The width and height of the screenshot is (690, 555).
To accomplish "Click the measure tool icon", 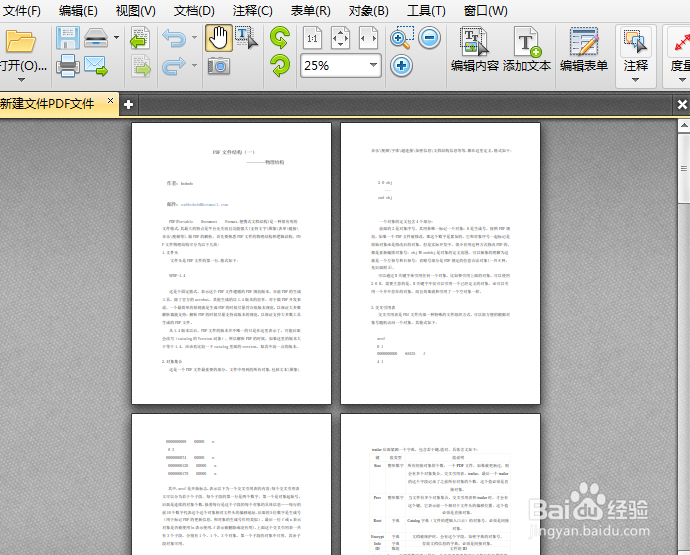I will (x=680, y=41).
